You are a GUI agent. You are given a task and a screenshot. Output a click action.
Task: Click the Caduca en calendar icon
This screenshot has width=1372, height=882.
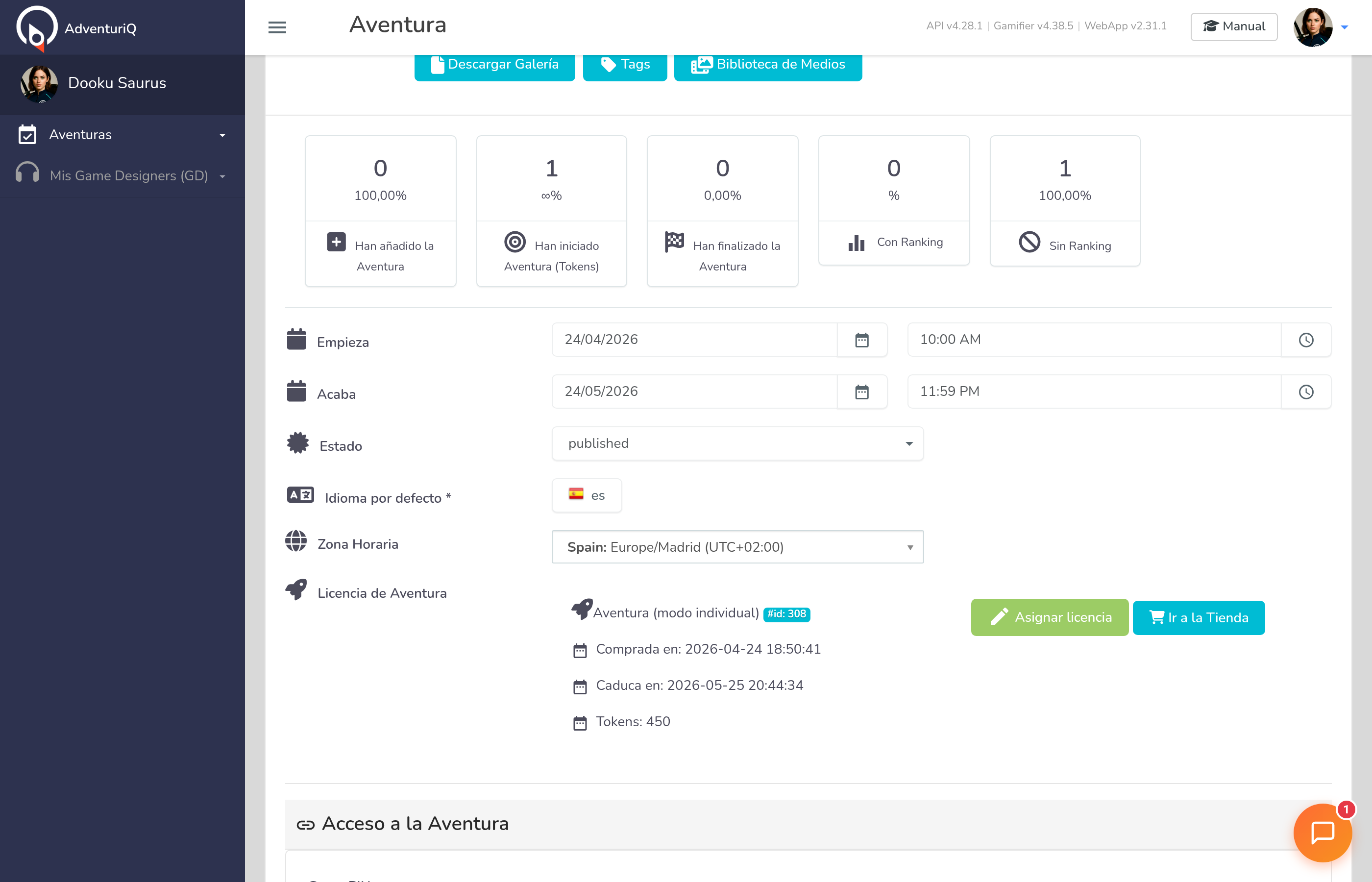(580, 686)
